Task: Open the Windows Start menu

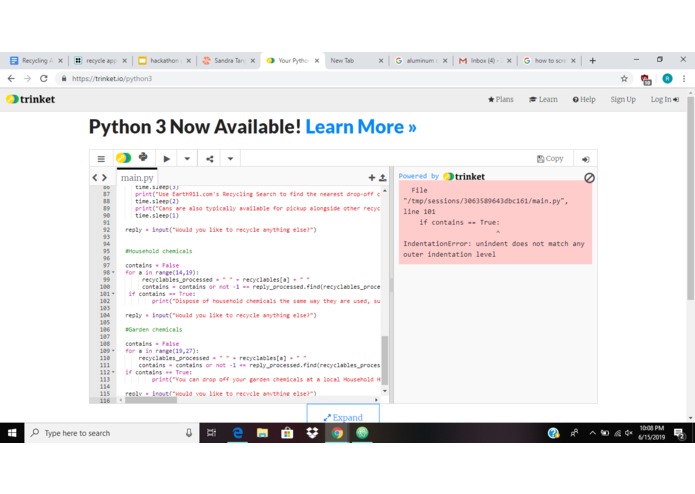Action: point(12,433)
